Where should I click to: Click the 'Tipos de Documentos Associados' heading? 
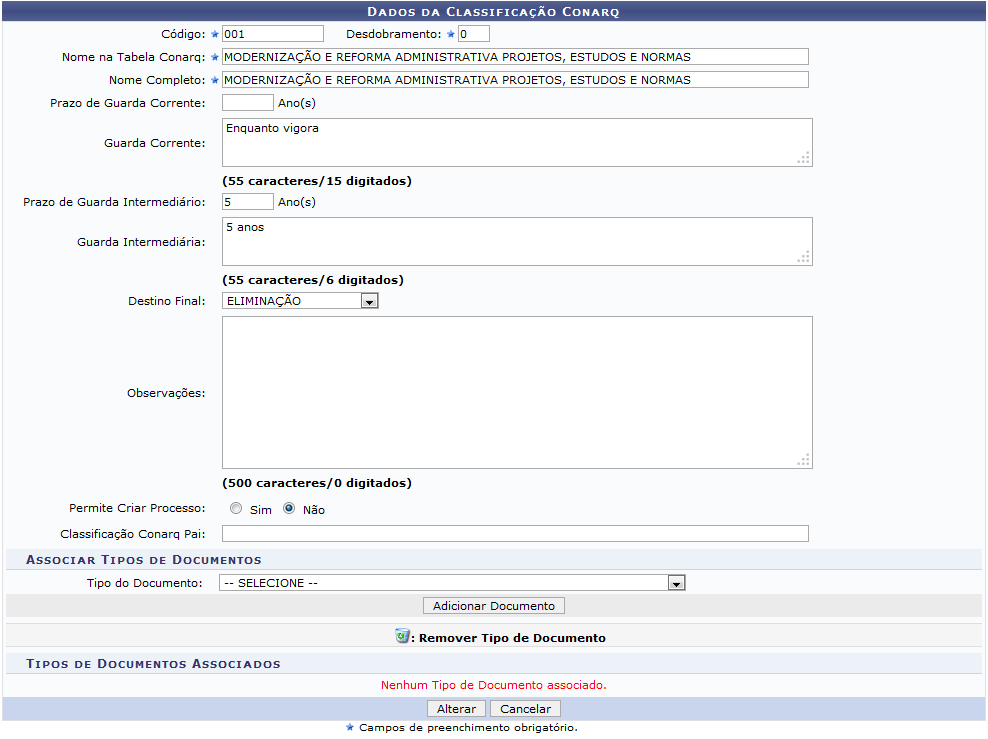(x=153, y=664)
